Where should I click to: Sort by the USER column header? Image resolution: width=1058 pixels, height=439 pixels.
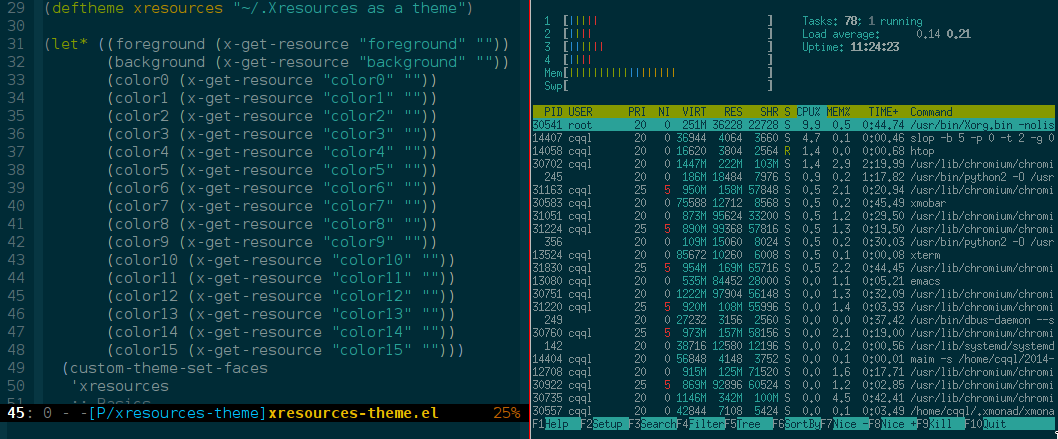click(581, 112)
